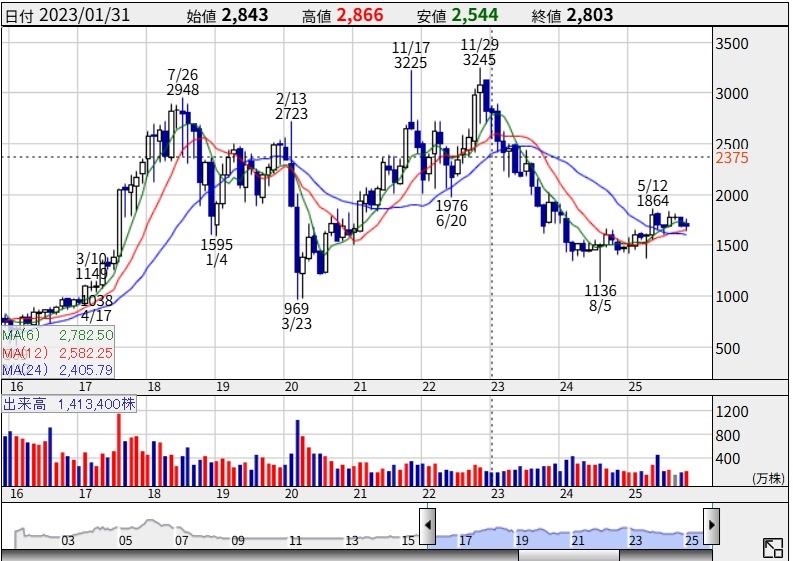Click the 1595 1/4 low label
793x561 pixels.
(216, 252)
